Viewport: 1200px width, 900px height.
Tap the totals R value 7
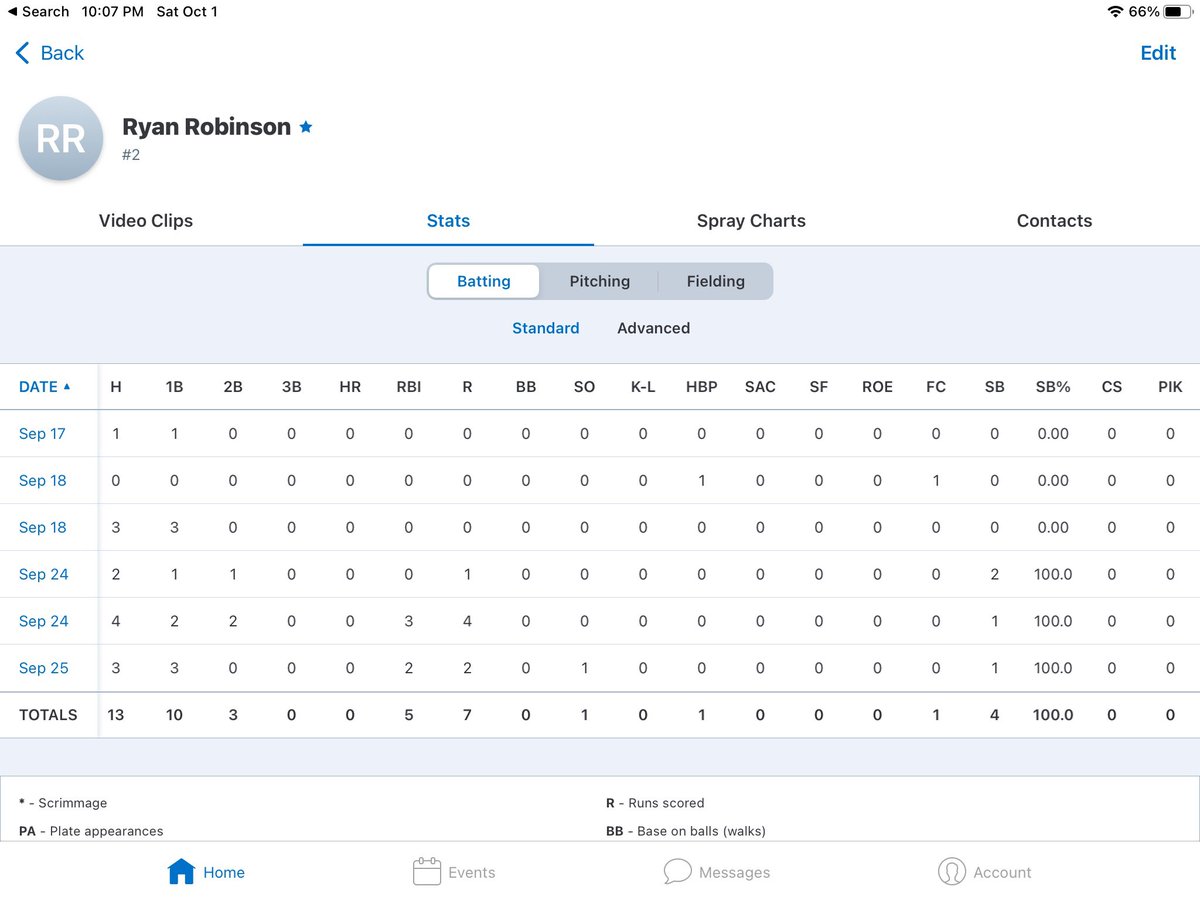(467, 715)
